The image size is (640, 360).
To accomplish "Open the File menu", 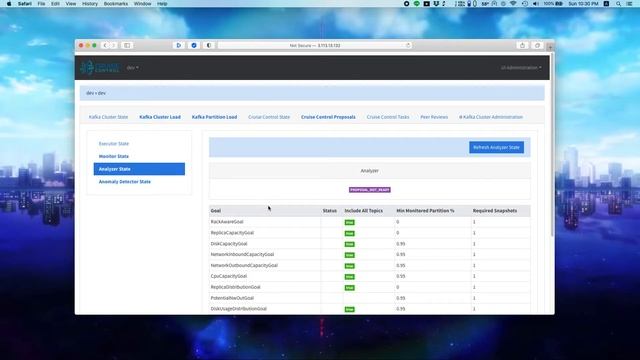I will click(41, 4).
